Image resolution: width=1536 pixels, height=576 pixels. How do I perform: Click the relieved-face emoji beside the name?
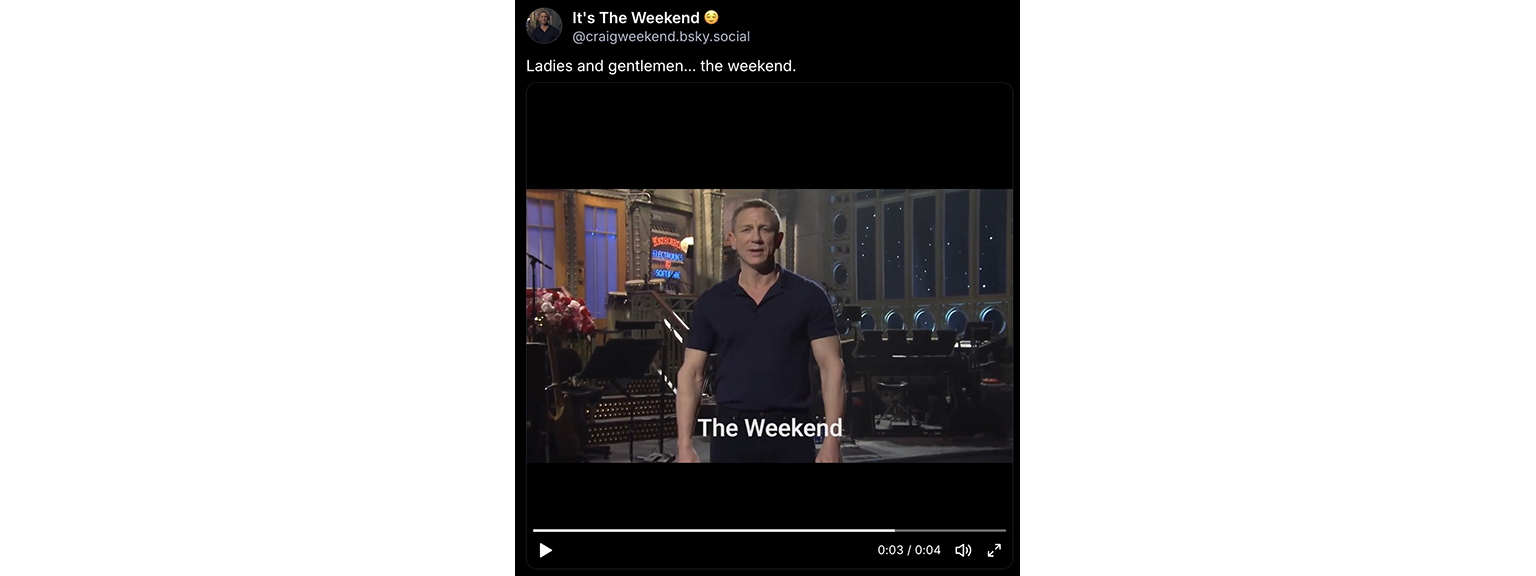click(711, 17)
